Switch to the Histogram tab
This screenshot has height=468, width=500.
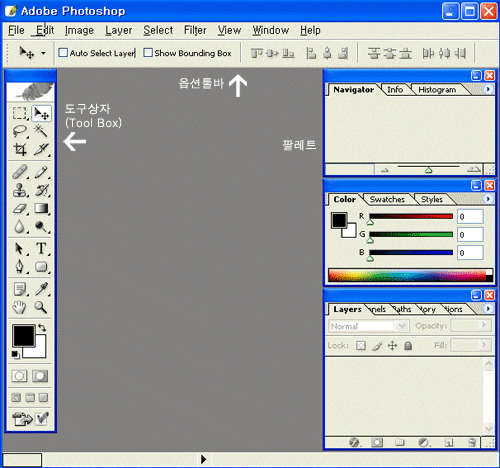pyautogui.click(x=437, y=90)
